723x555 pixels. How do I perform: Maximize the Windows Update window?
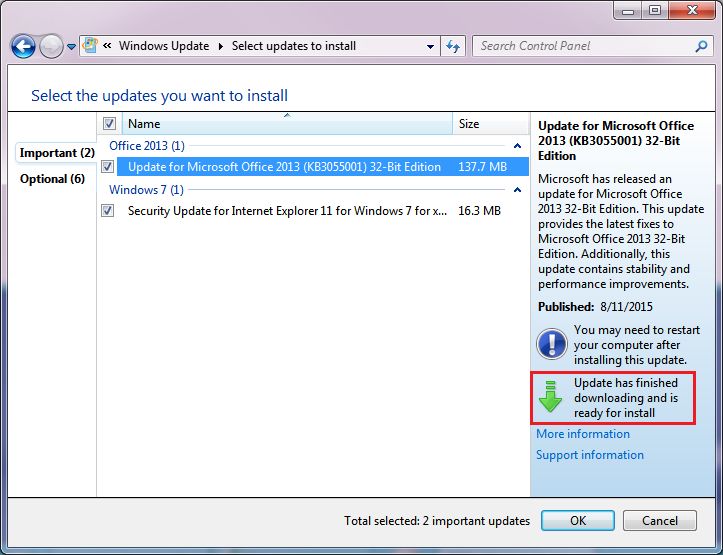[x=655, y=10]
